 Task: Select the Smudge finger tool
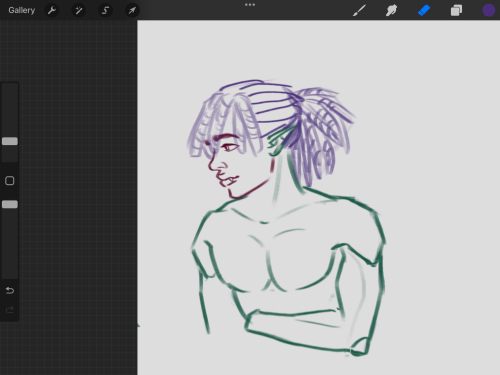tap(391, 10)
